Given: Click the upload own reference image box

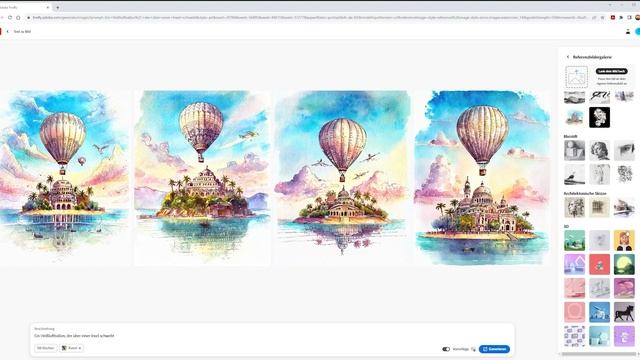Looking at the screenshot, I should click(576, 77).
